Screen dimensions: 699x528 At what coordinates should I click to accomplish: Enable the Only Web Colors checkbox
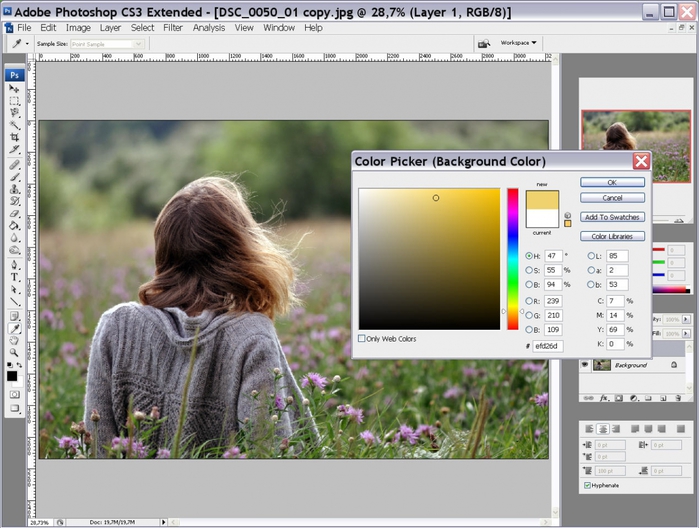click(x=362, y=339)
